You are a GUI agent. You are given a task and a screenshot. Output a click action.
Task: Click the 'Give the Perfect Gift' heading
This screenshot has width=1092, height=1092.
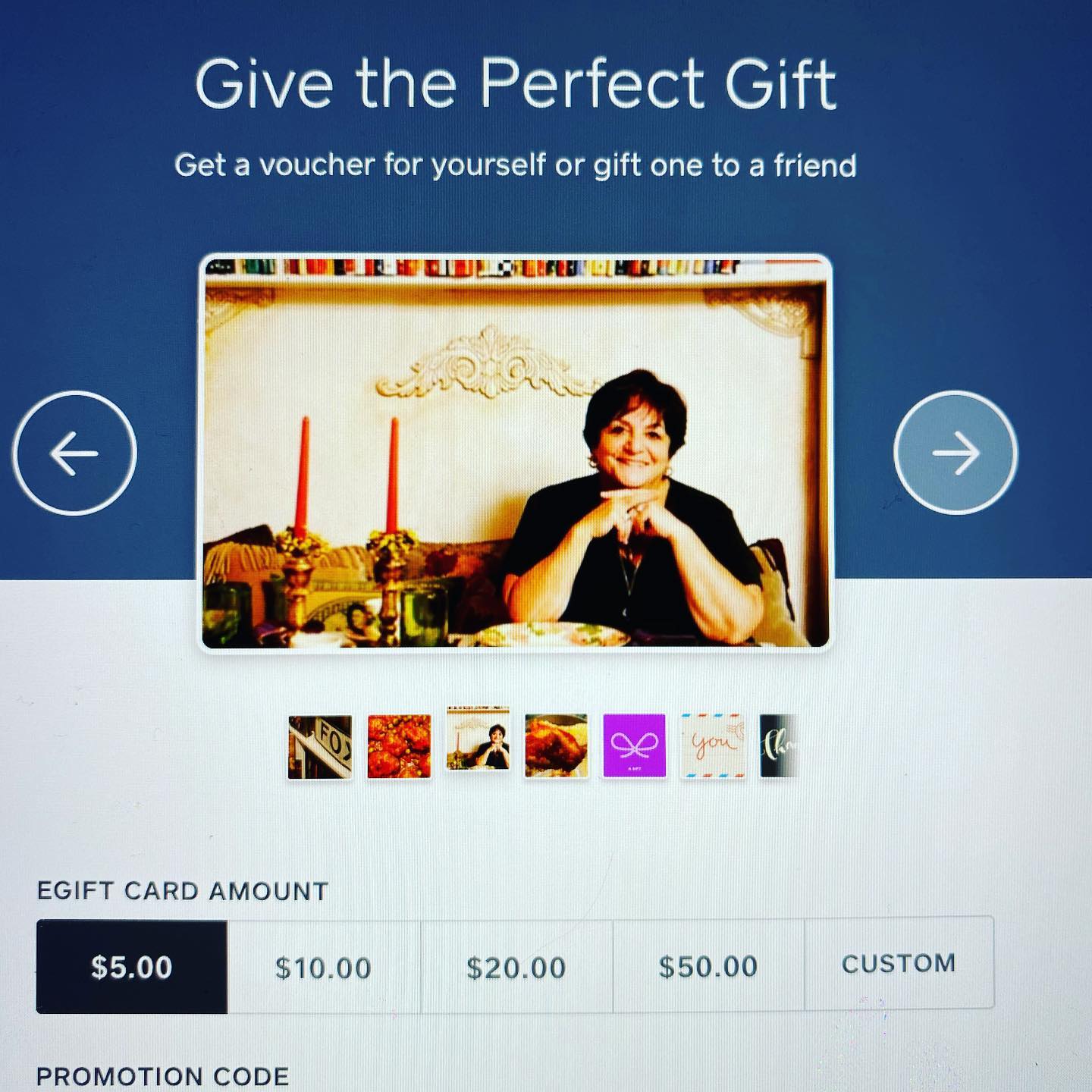[x=516, y=83]
